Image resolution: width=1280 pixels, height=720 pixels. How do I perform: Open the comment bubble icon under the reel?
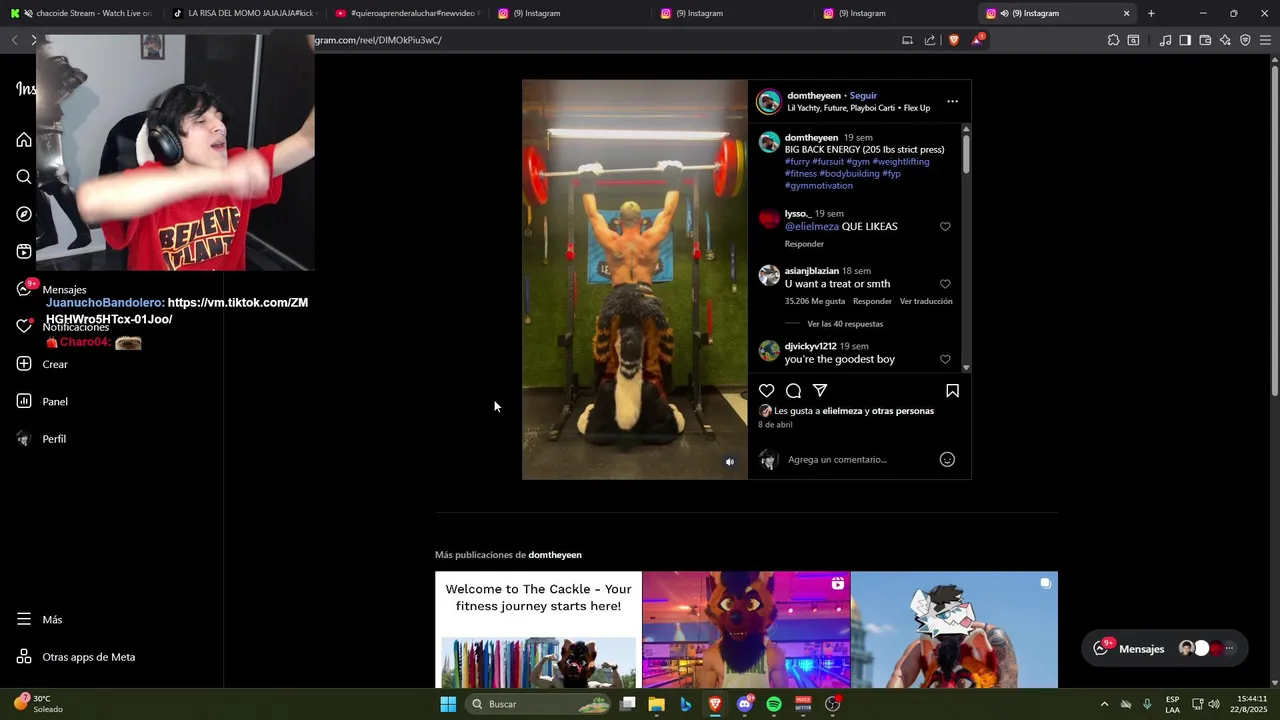pos(793,391)
